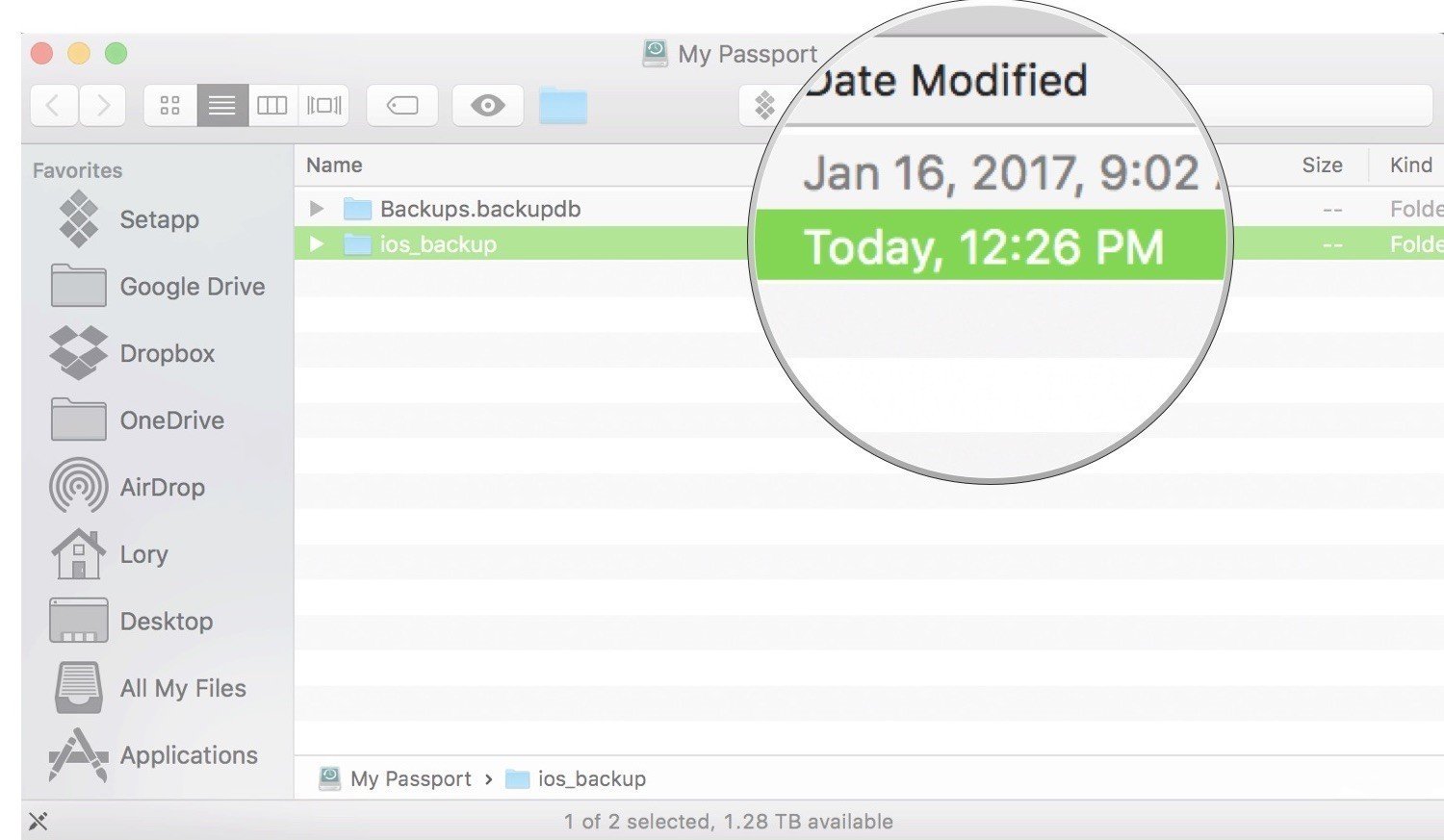The image size is (1444, 840).
Task: Click My Passport in the path bar
Action: click(x=396, y=778)
